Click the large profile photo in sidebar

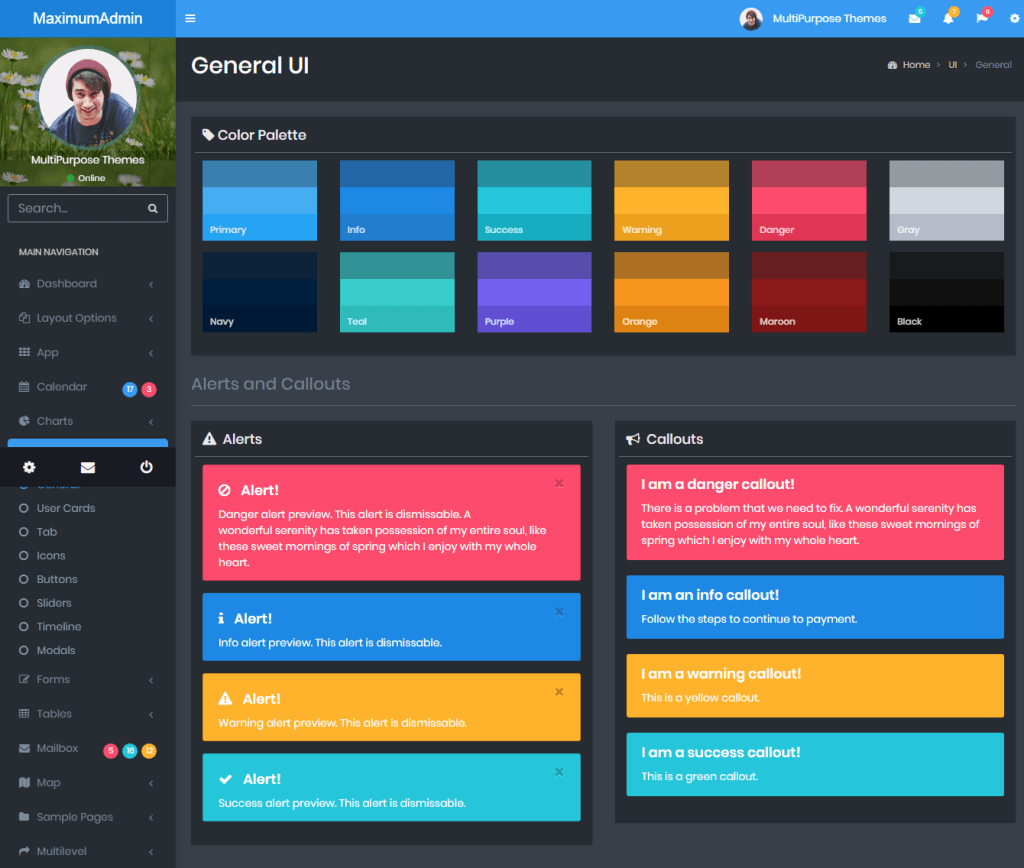[88, 97]
